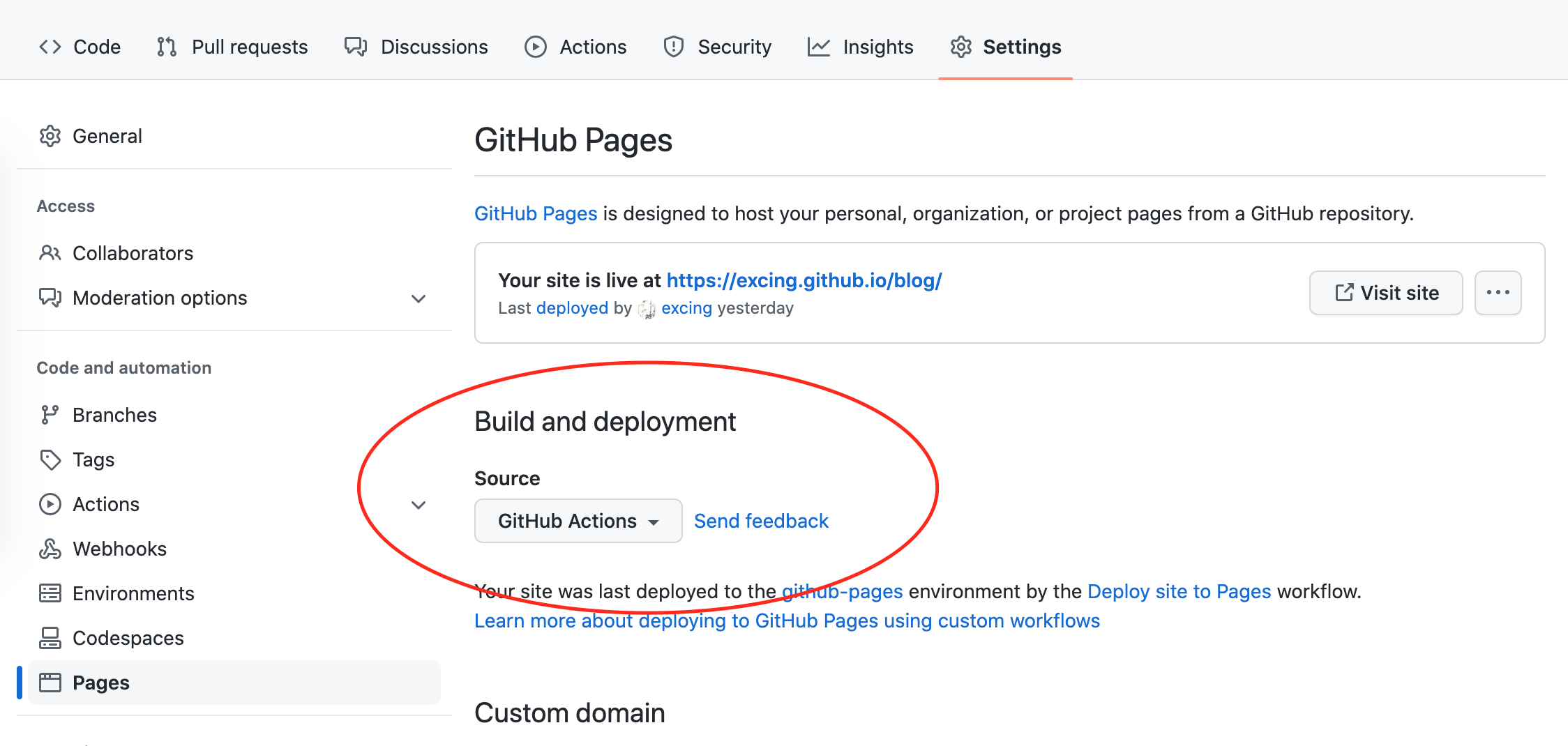The height and width of the screenshot is (746, 1568).
Task: Click the sidebar Actions play icon
Action: [x=50, y=504]
